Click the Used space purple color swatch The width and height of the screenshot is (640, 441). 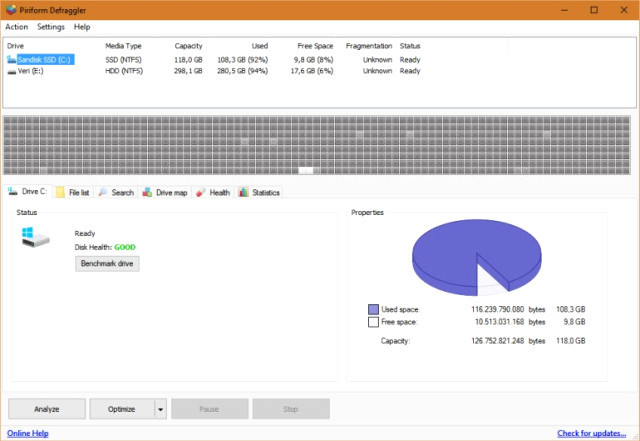[x=373, y=310]
